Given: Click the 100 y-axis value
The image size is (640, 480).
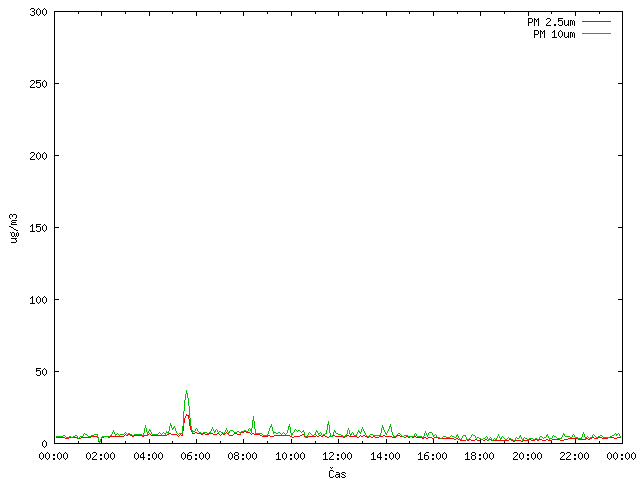Looking at the screenshot, I should pyautogui.click(x=38, y=300).
